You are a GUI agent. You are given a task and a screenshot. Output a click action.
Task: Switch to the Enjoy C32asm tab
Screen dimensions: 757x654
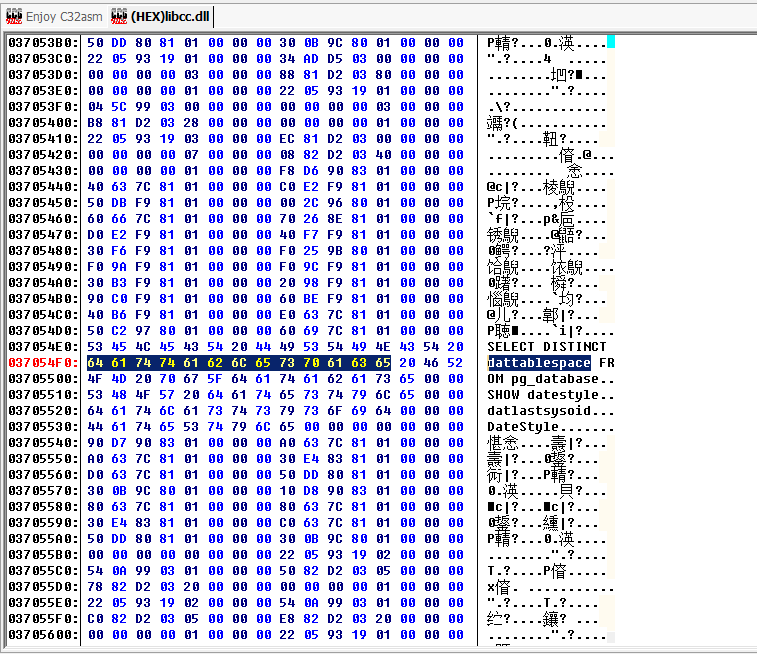tap(53, 17)
